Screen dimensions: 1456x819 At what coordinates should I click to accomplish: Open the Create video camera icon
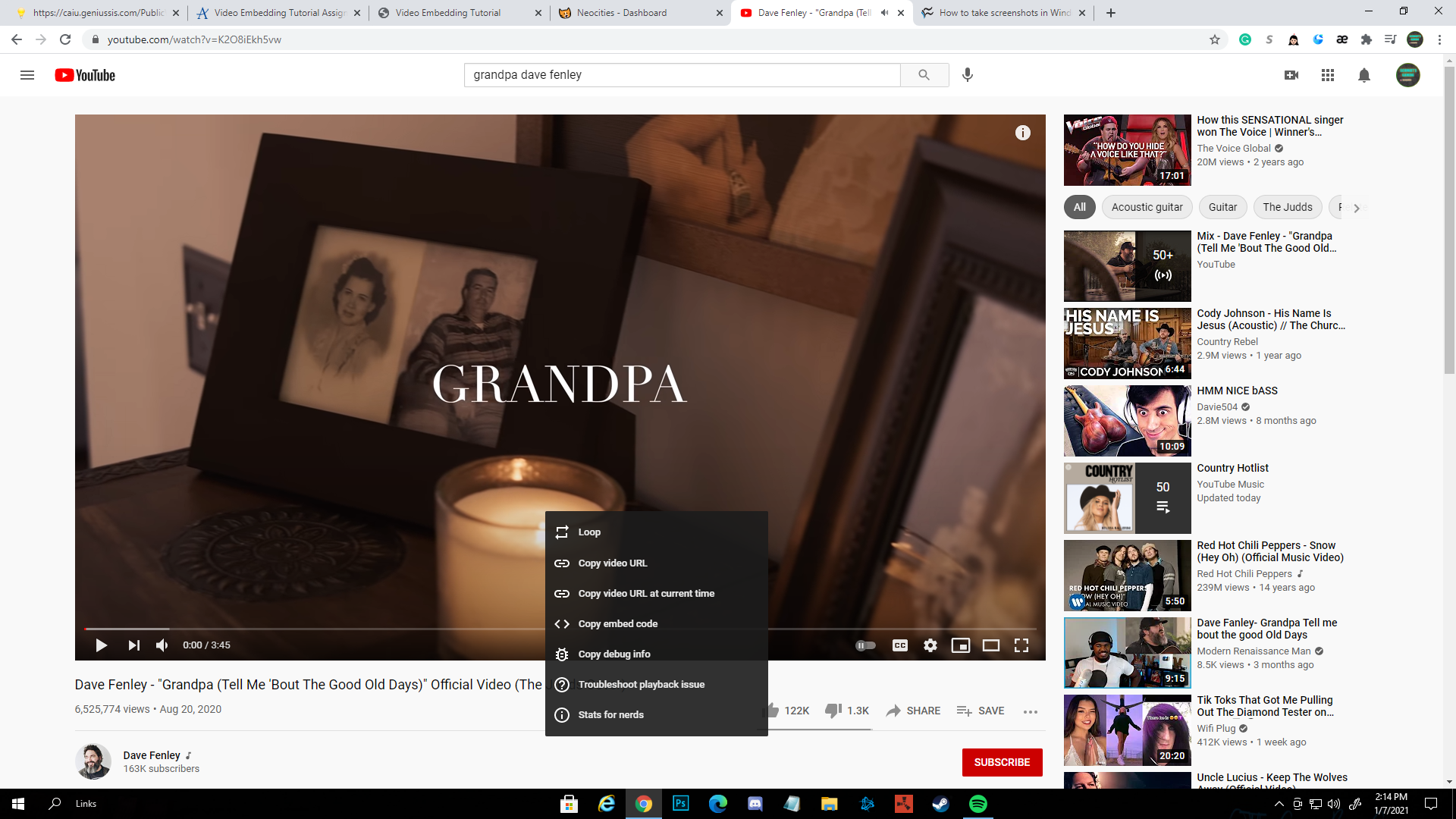(x=1291, y=75)
